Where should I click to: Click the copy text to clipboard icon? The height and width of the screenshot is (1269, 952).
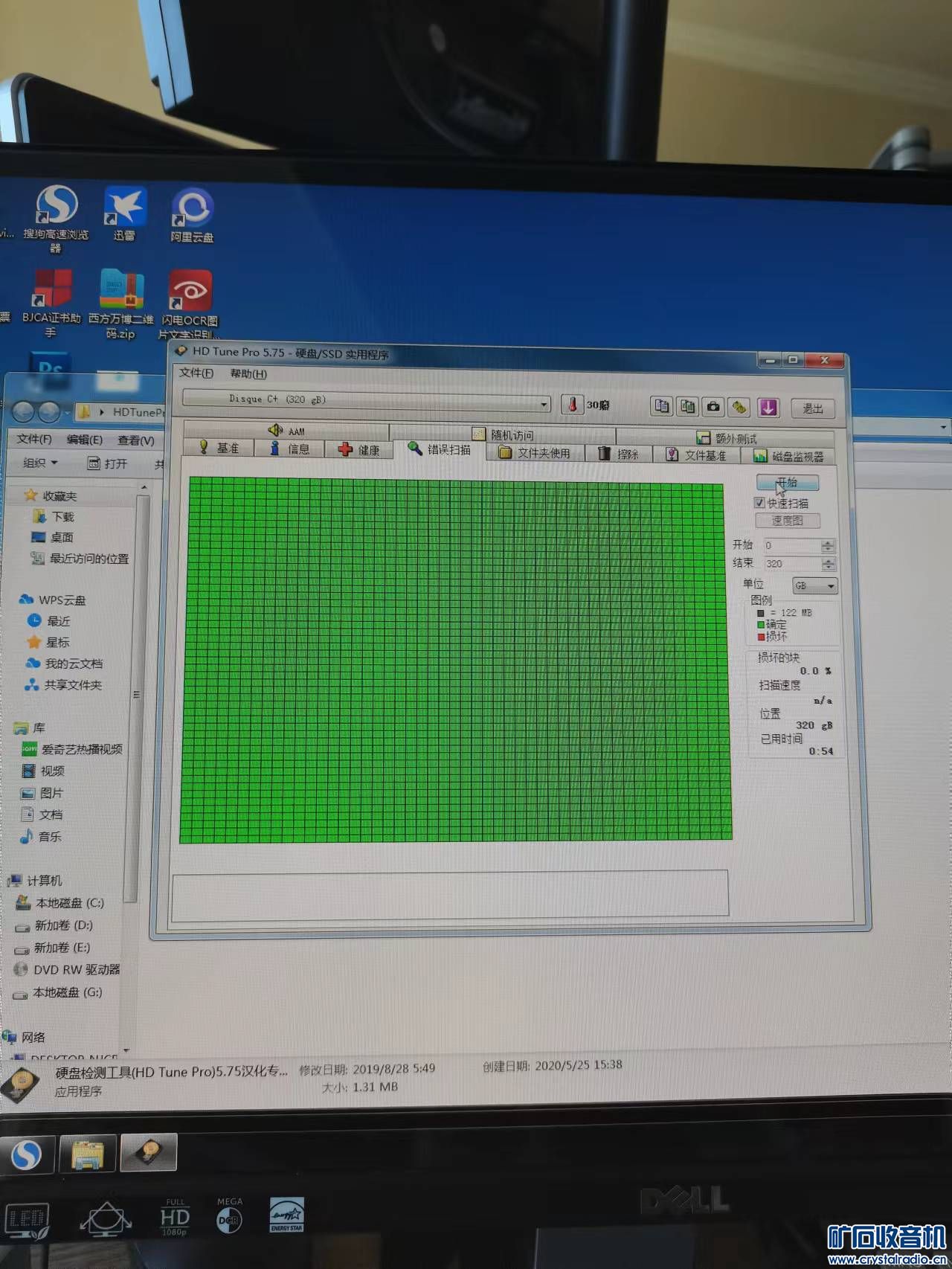coord(661,406)
